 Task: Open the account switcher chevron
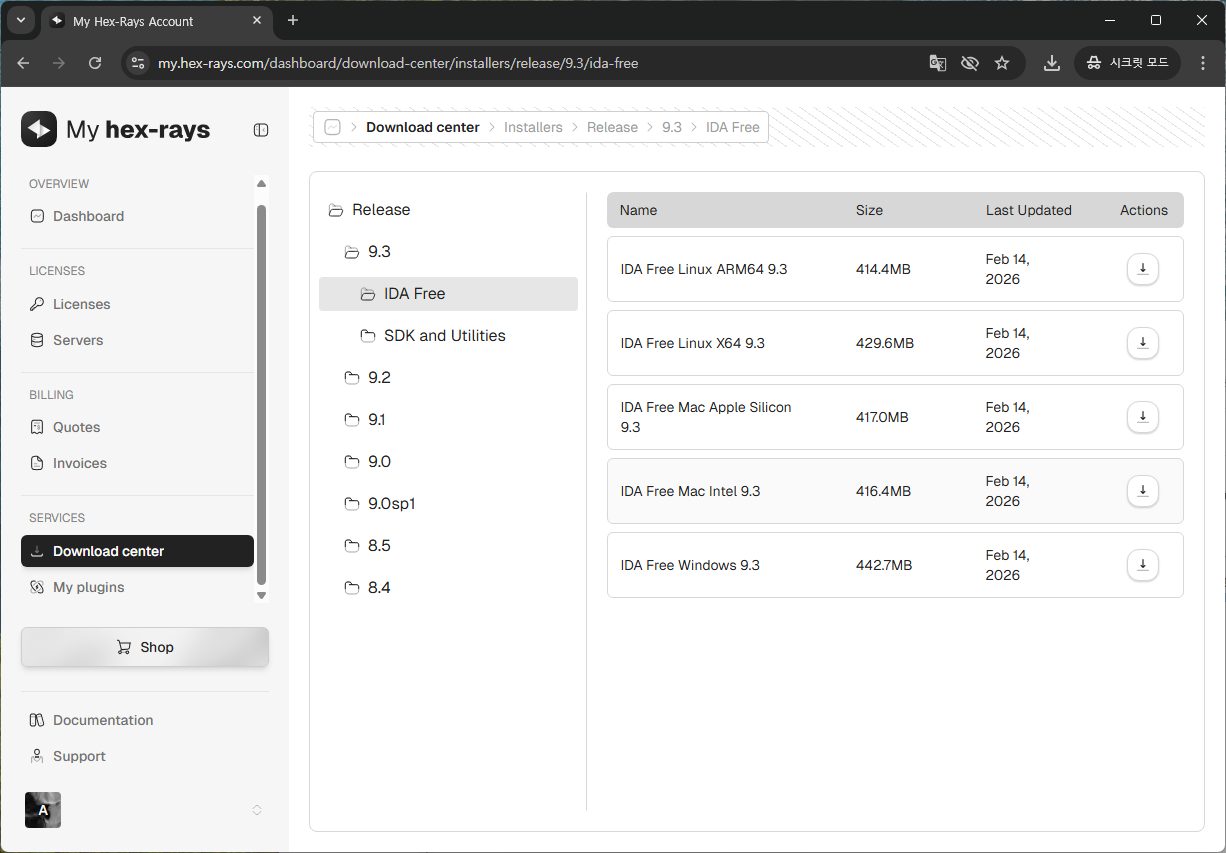point(257,810)
